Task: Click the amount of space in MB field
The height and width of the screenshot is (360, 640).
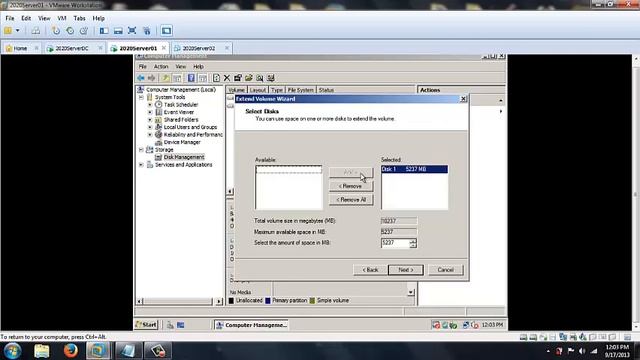Action: click(395, 243)
